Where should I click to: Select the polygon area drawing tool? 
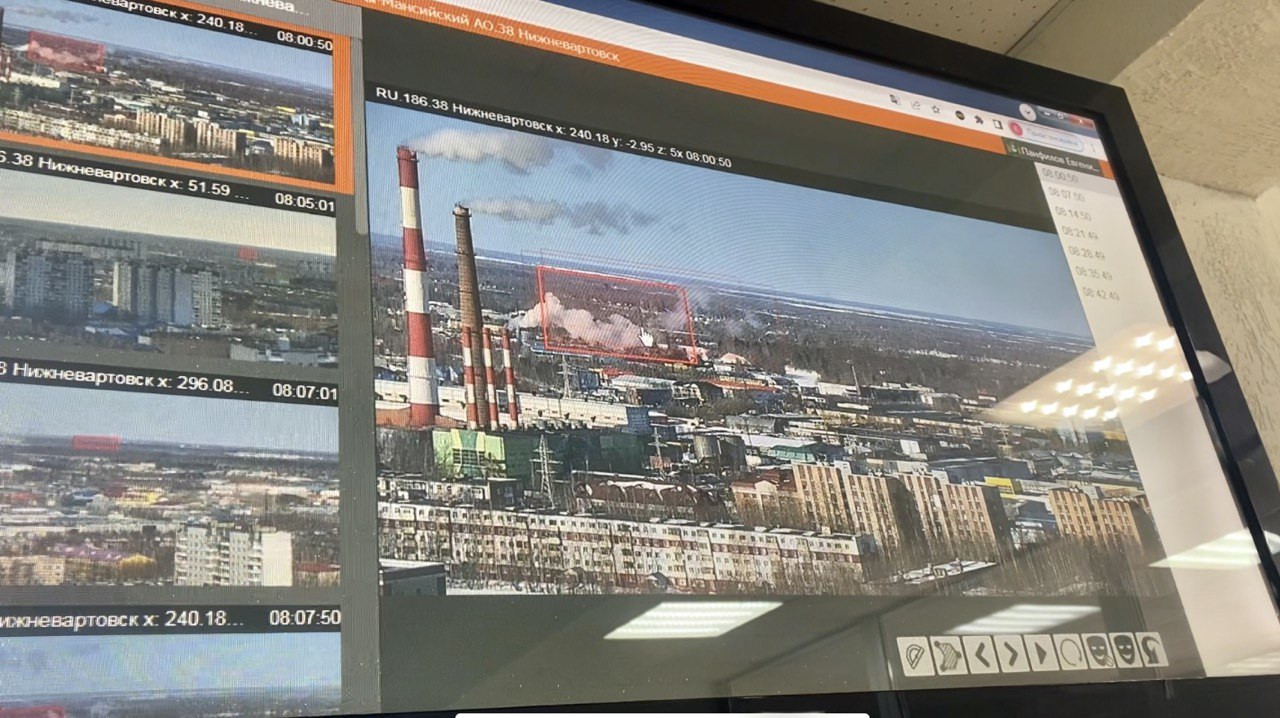[948, 654]
